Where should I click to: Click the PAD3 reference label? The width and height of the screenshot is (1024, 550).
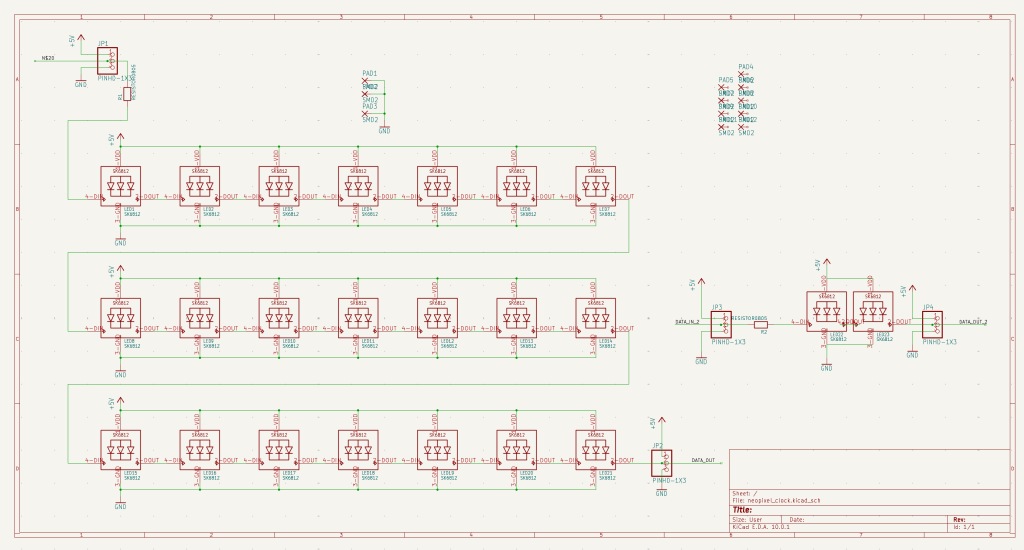(x=370, y=106)
